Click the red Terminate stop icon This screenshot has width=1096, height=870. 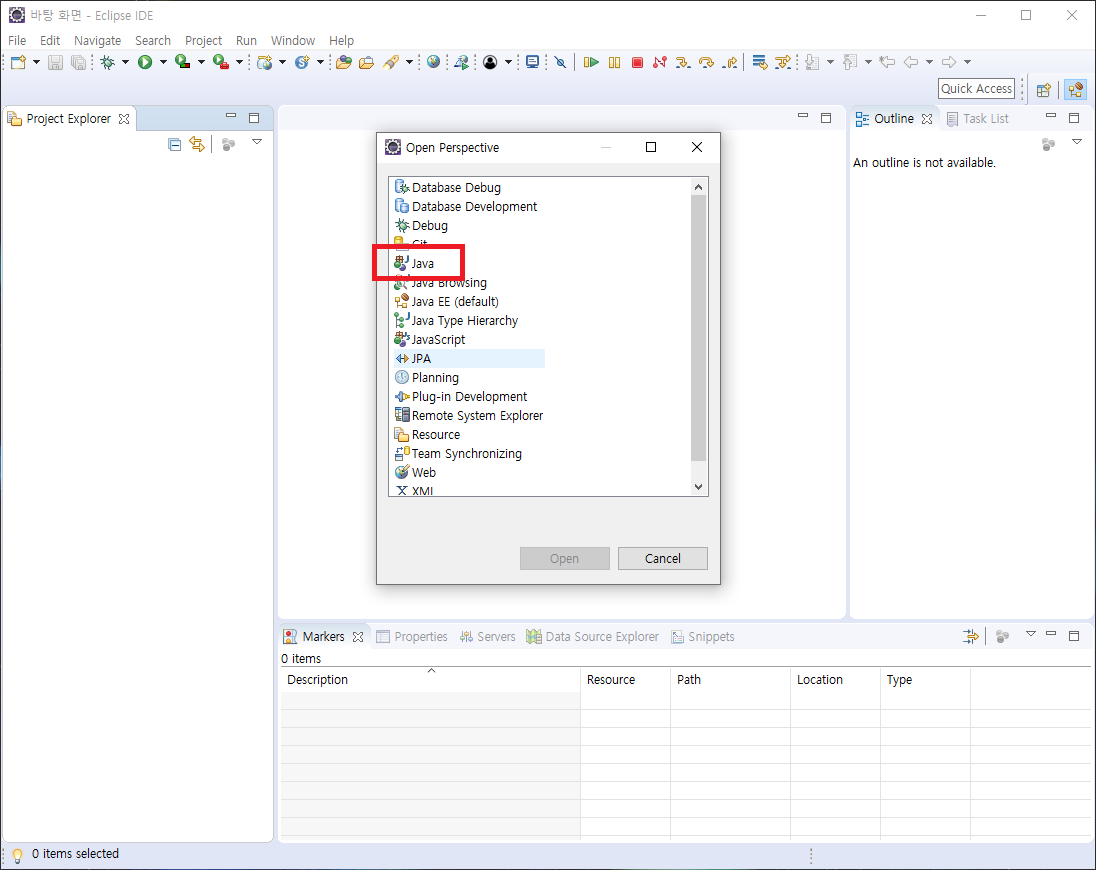(637, 62)
